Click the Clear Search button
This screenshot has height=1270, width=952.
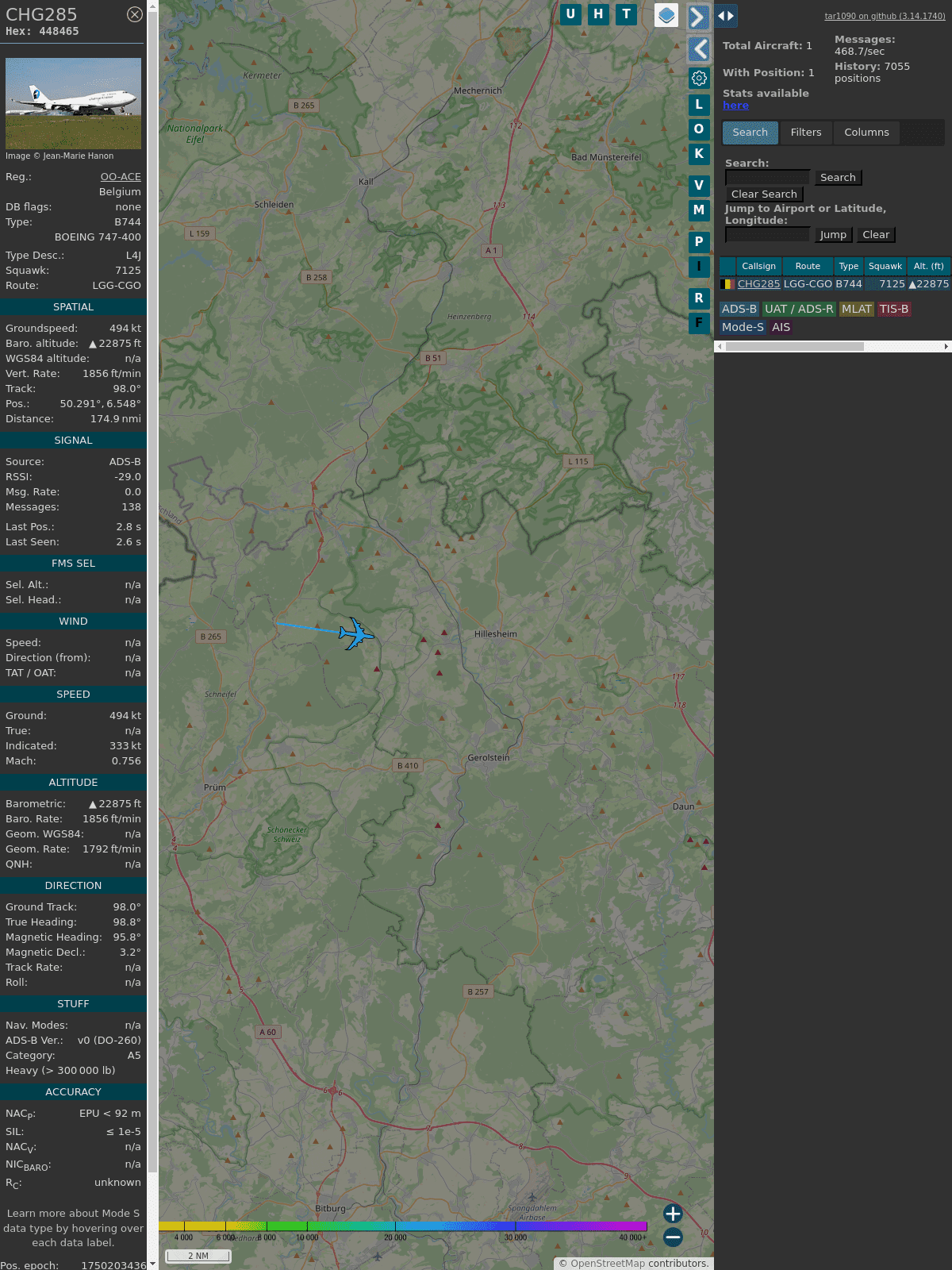(x=764, y=194)
